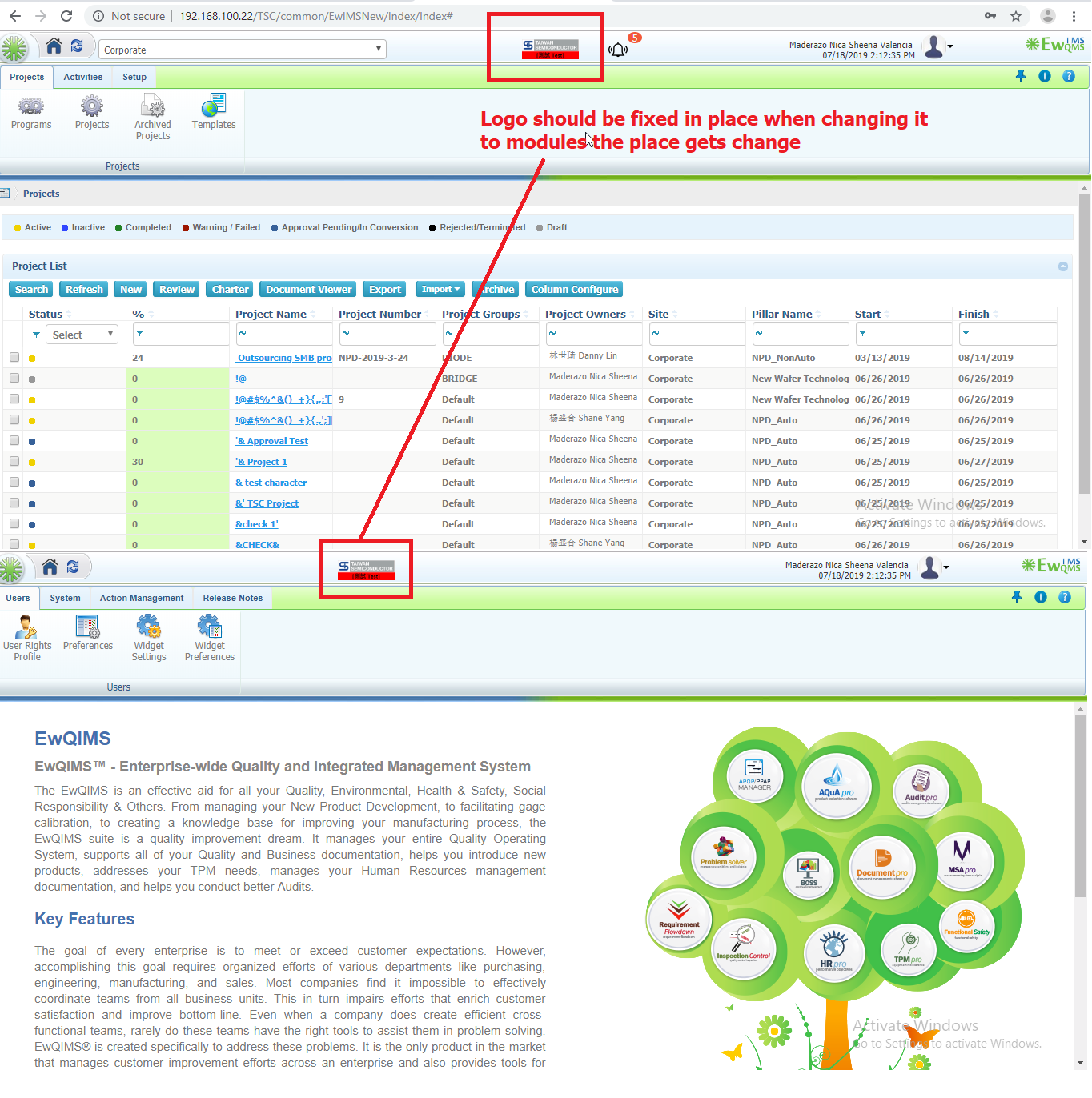Click the help question icon in the Users ribbon

[x=1065, y=597]
